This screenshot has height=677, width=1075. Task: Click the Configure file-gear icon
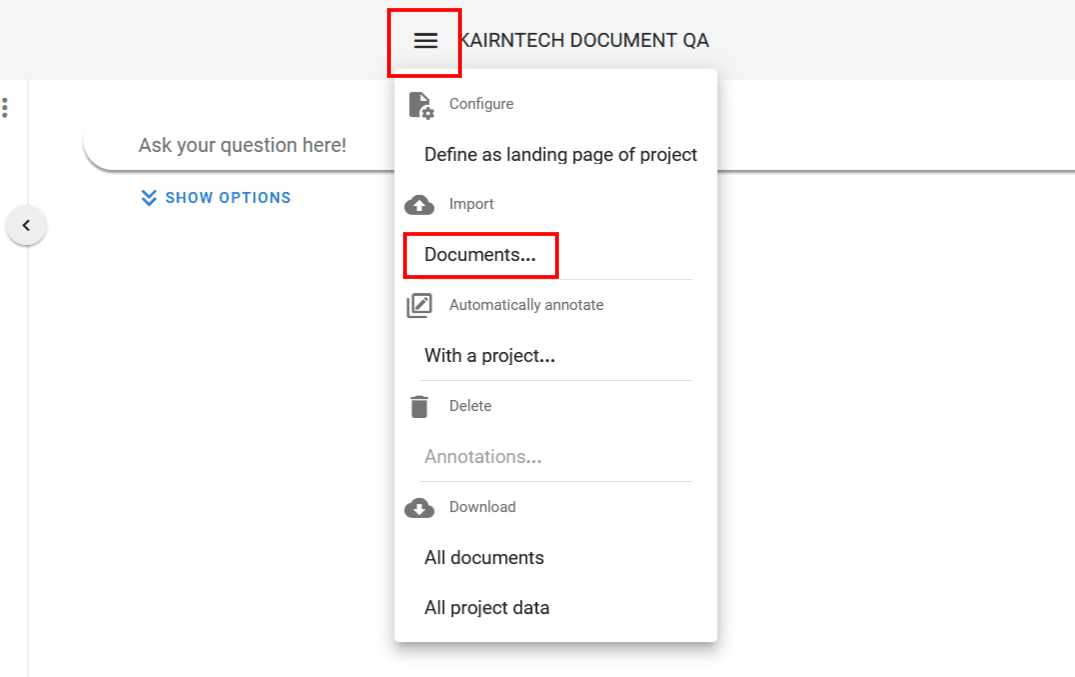[420, 104]
